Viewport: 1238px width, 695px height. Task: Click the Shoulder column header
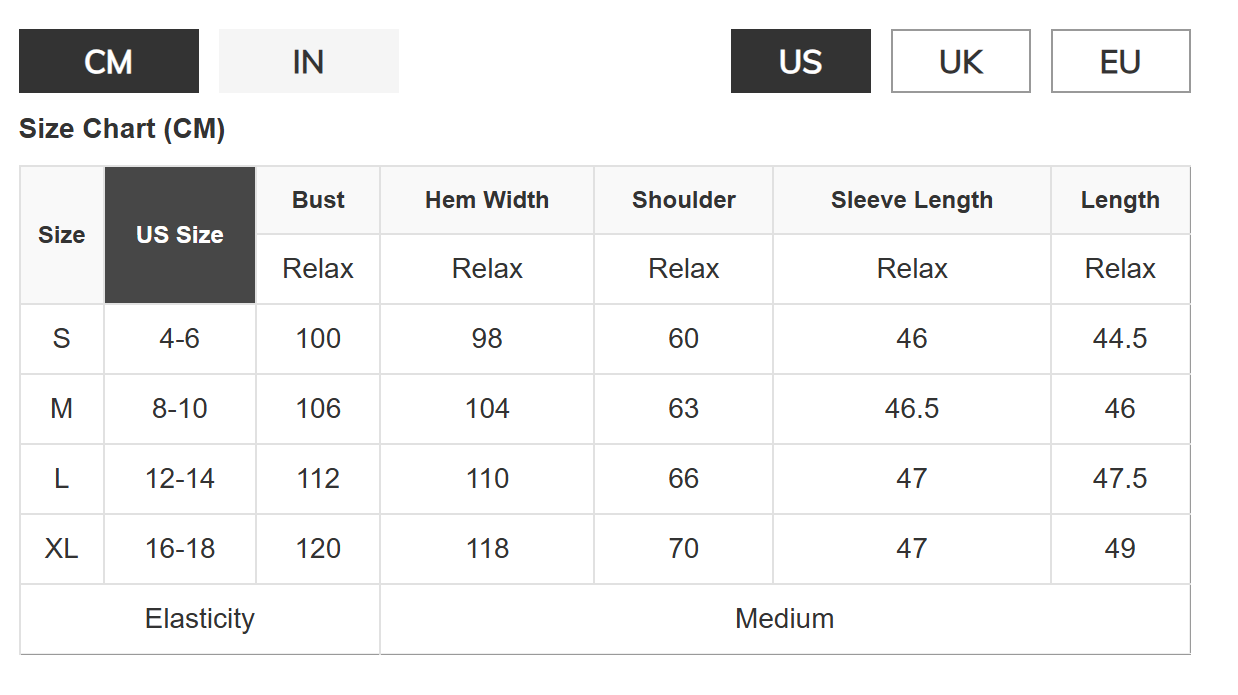tap(684, 200)
